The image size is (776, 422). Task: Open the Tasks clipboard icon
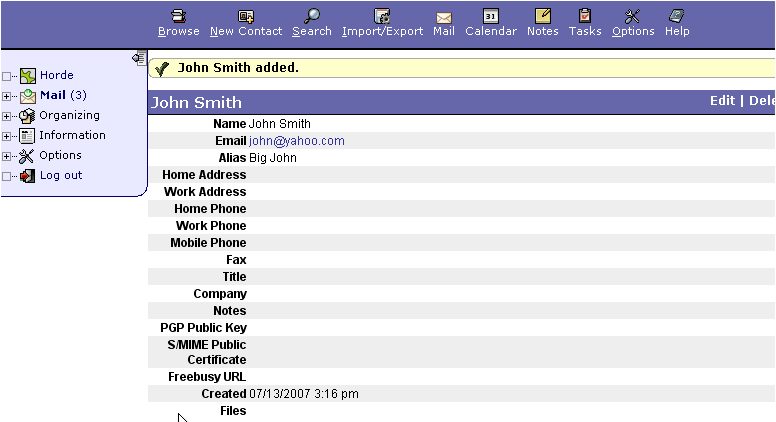pos(585,15)
